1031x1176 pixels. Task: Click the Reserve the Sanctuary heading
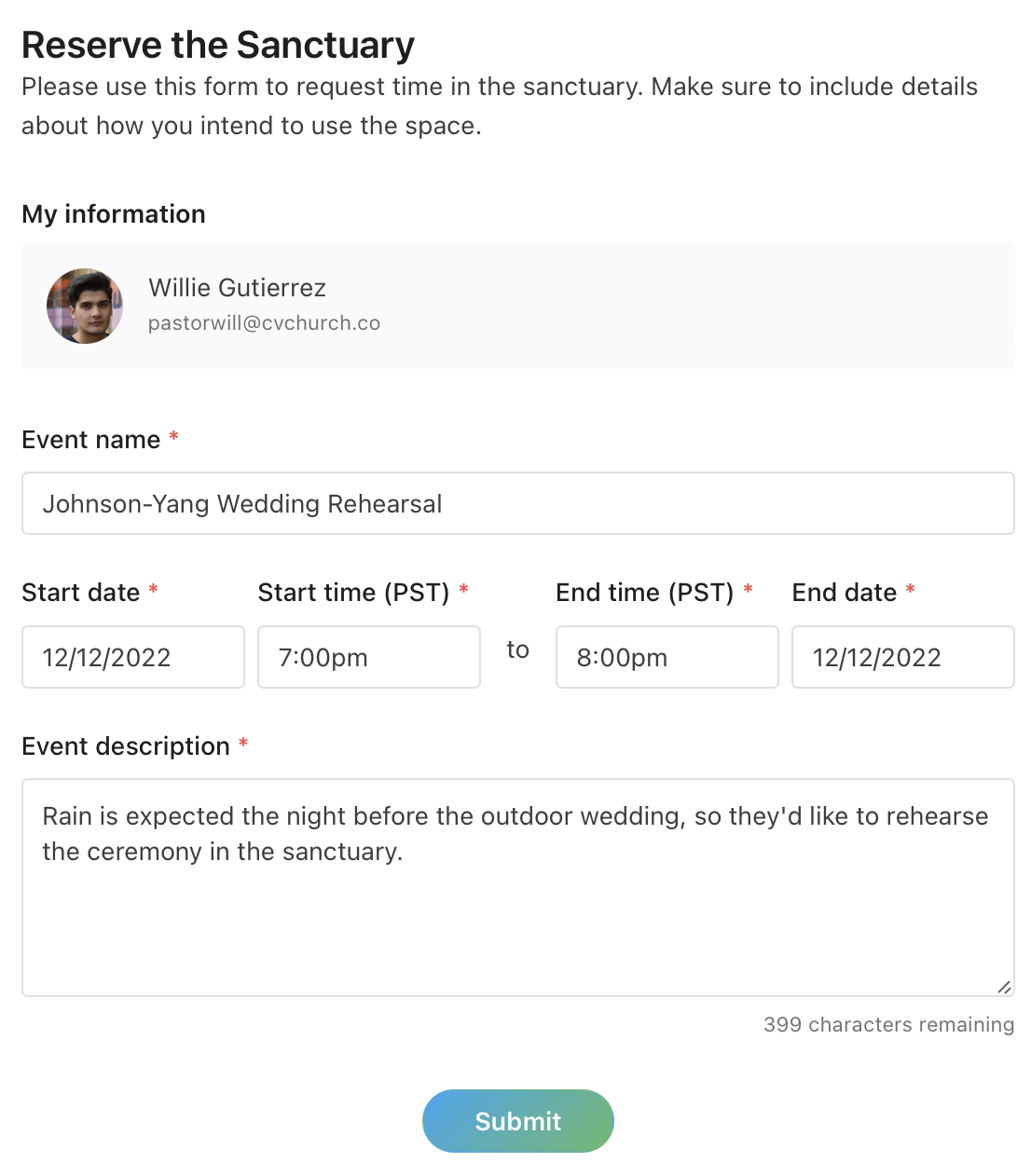218,45
